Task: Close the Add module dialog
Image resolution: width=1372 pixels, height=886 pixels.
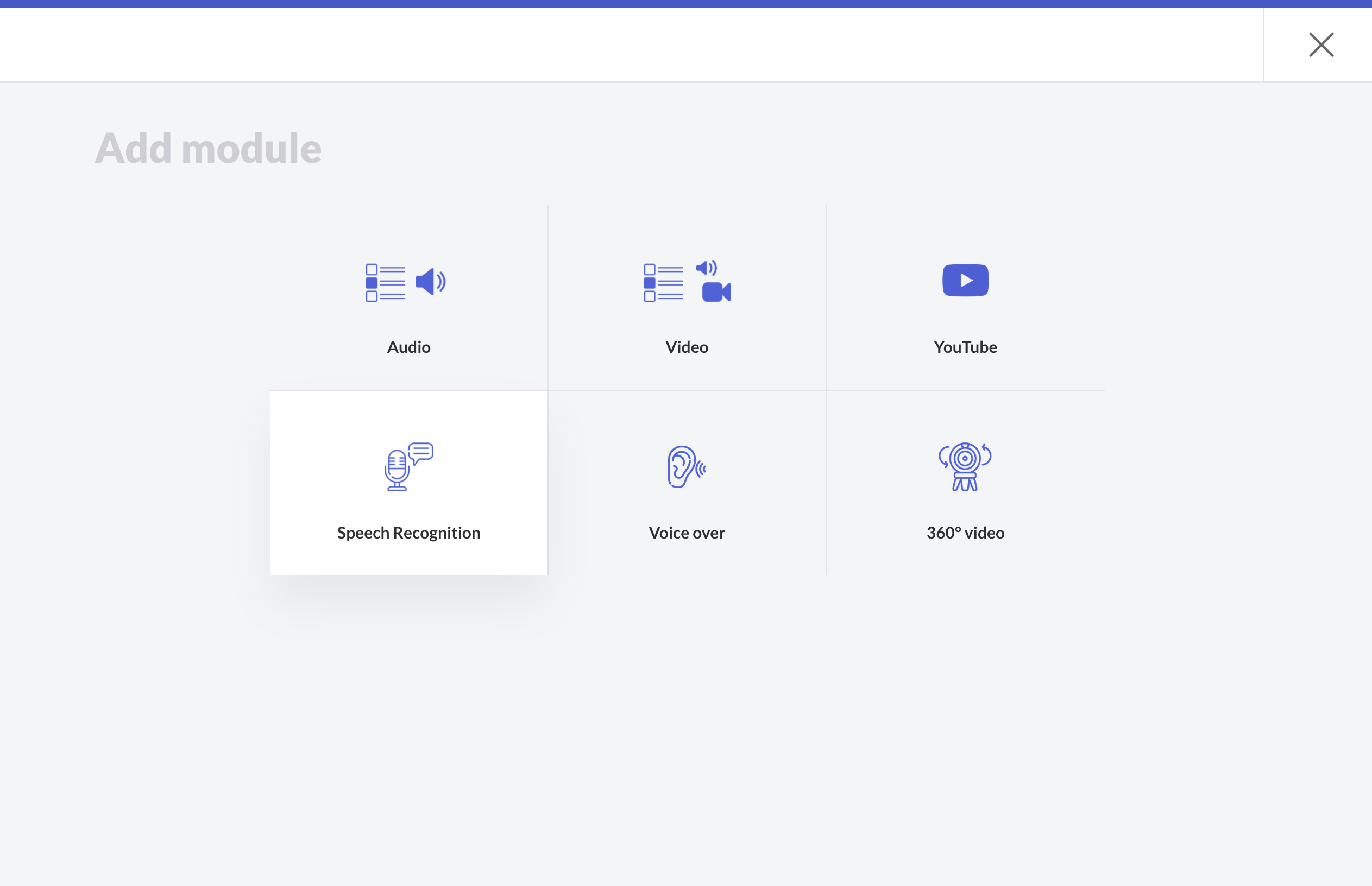Action: (x=1321, y=45)
